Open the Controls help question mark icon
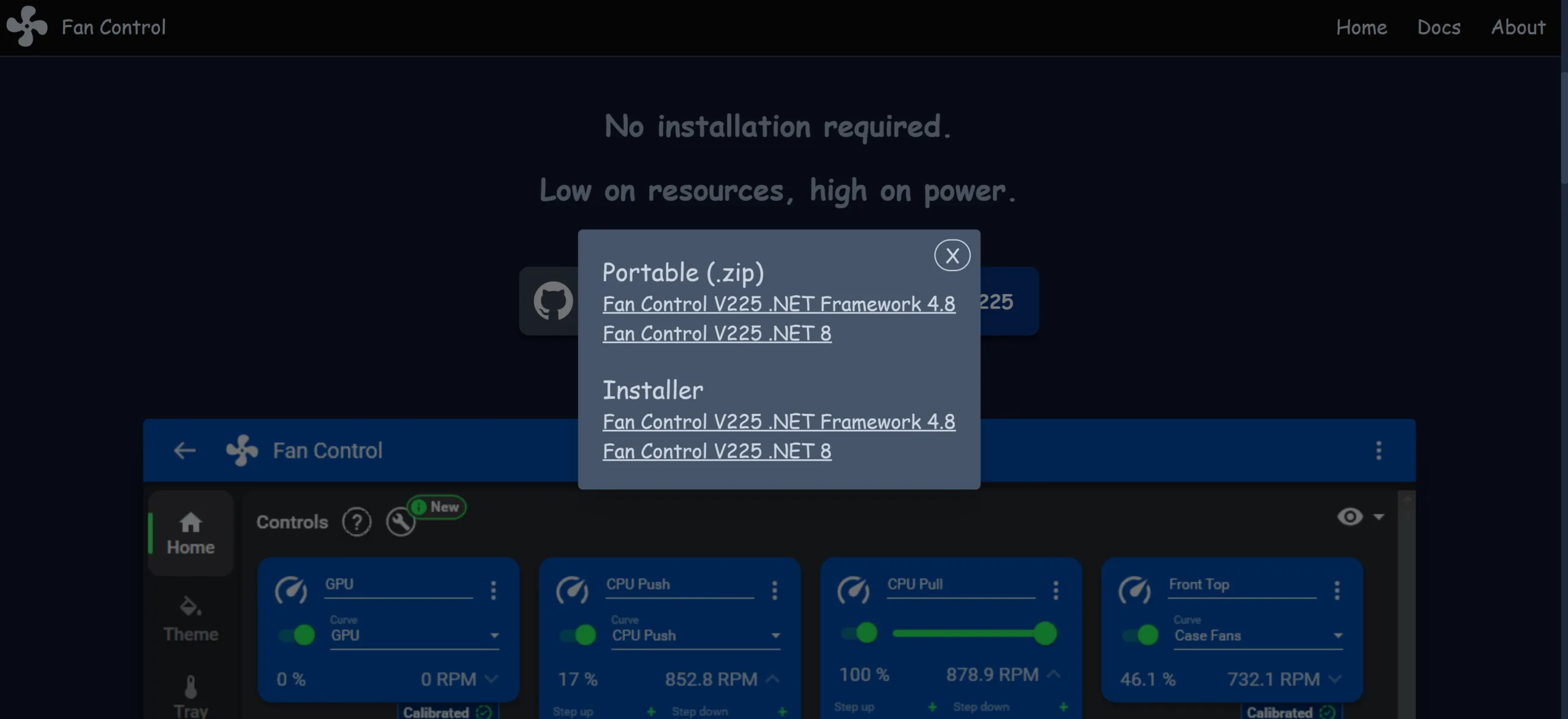This screenshot has height=719, width=1568. (x=356, y=522)
